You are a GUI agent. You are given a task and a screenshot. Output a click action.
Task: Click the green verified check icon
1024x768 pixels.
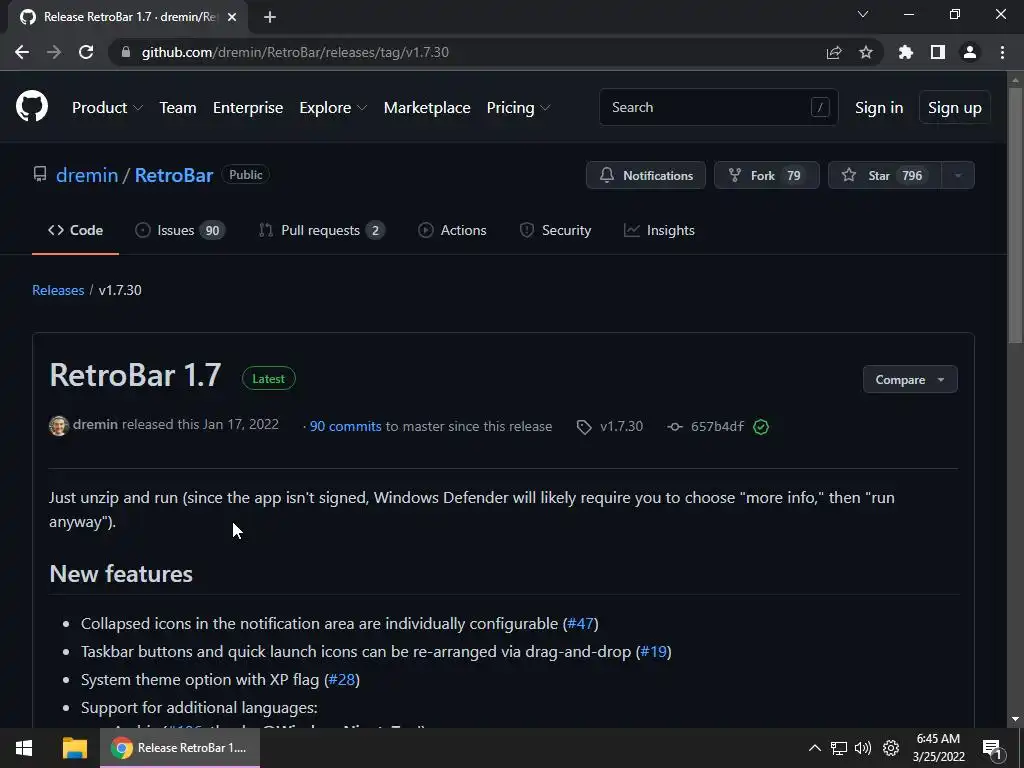click(x=761, y=427)
